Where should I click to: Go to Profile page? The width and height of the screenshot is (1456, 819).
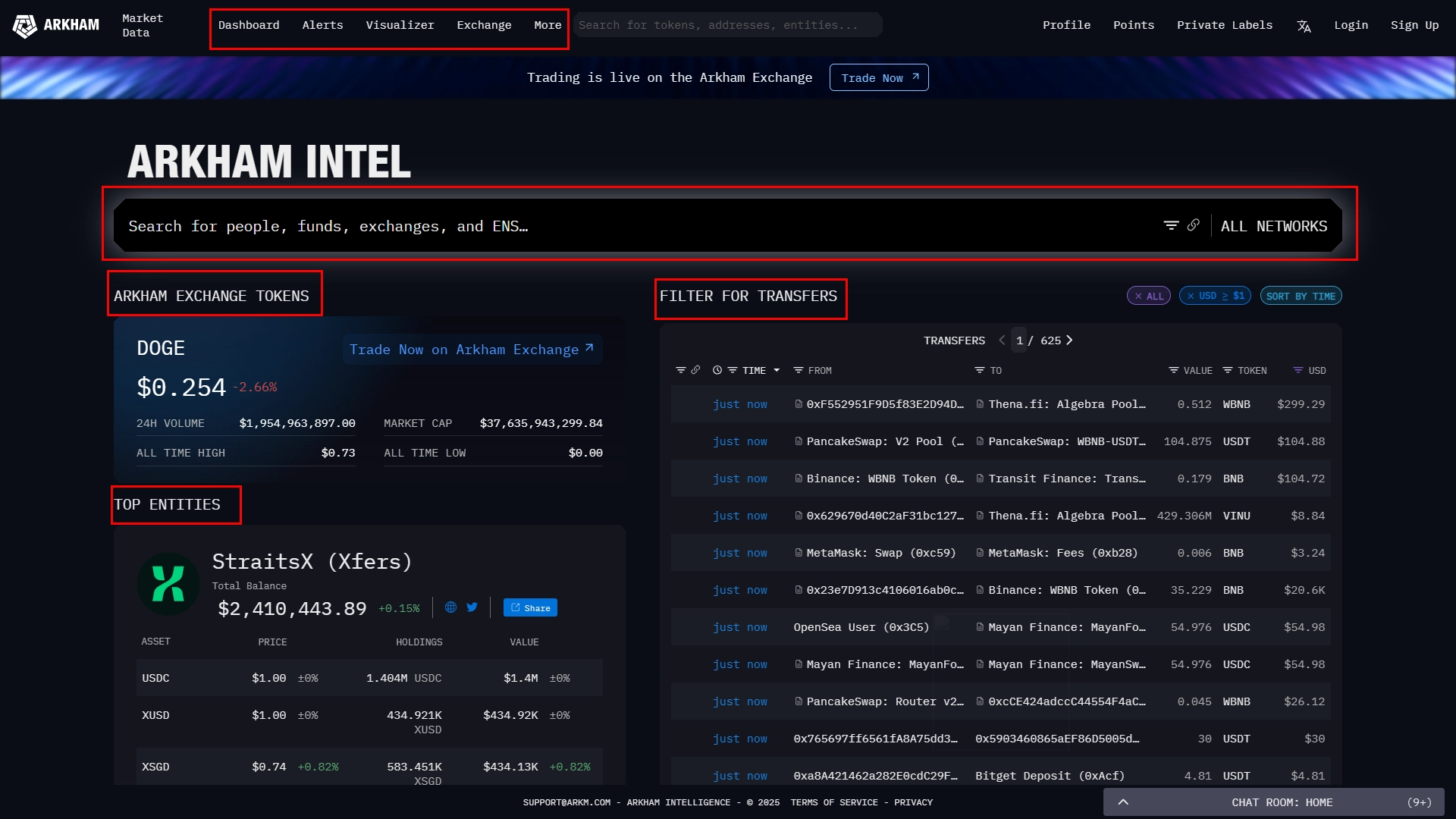tap(1066, 25)
